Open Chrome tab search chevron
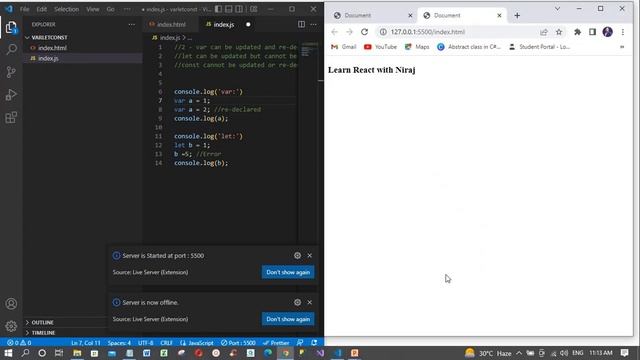This screenshot has width=640, height=360. 557,9
